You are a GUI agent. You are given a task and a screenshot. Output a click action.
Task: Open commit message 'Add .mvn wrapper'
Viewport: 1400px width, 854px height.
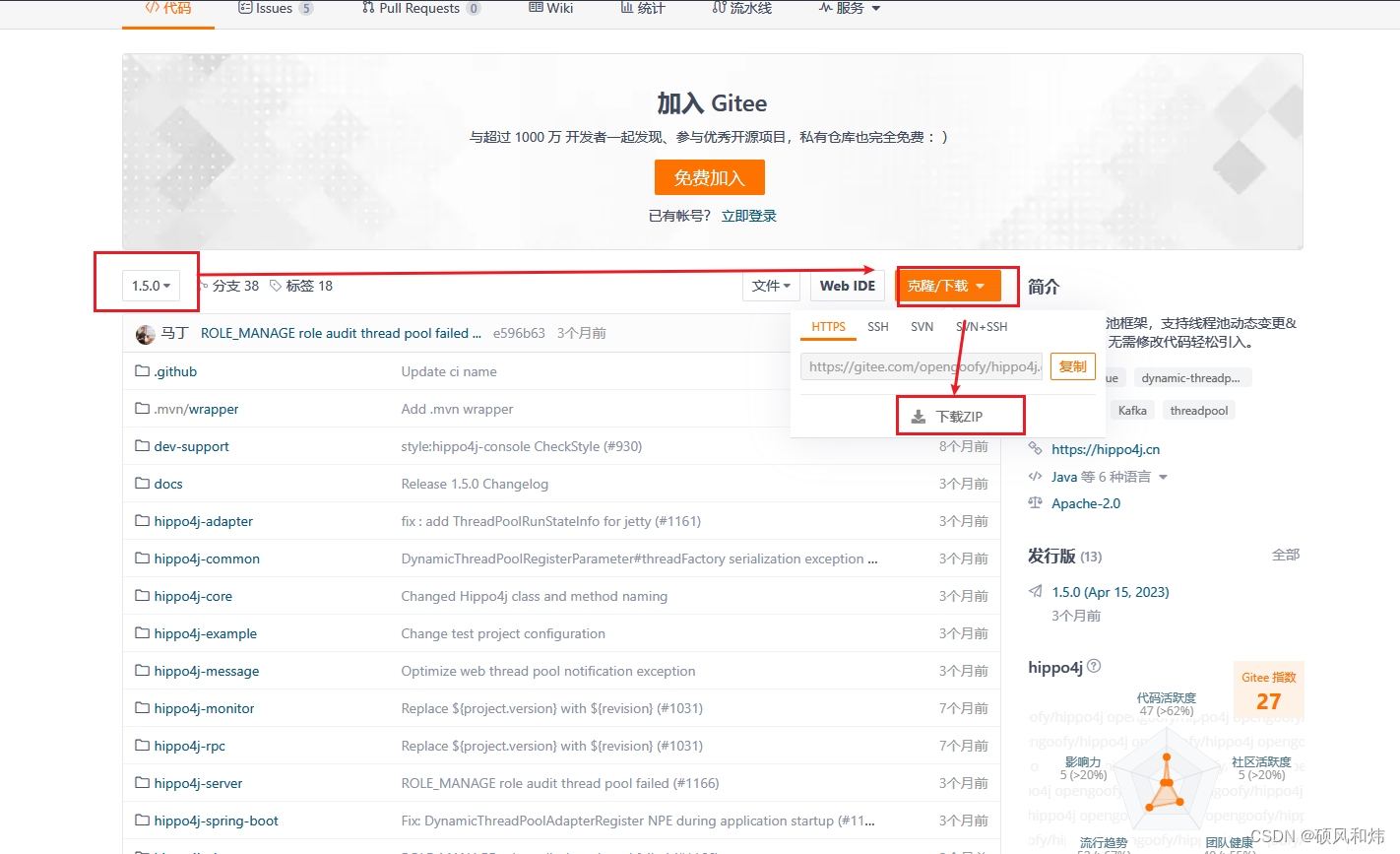tap(457, 409)
